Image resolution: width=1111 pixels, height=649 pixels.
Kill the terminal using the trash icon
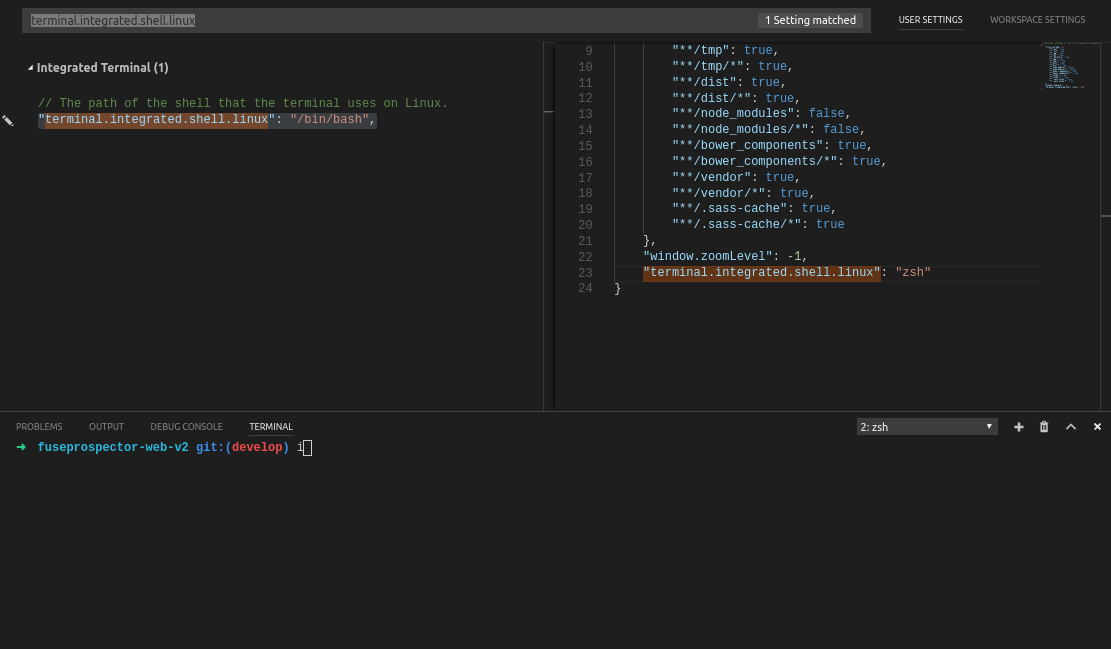(1043, 426)
